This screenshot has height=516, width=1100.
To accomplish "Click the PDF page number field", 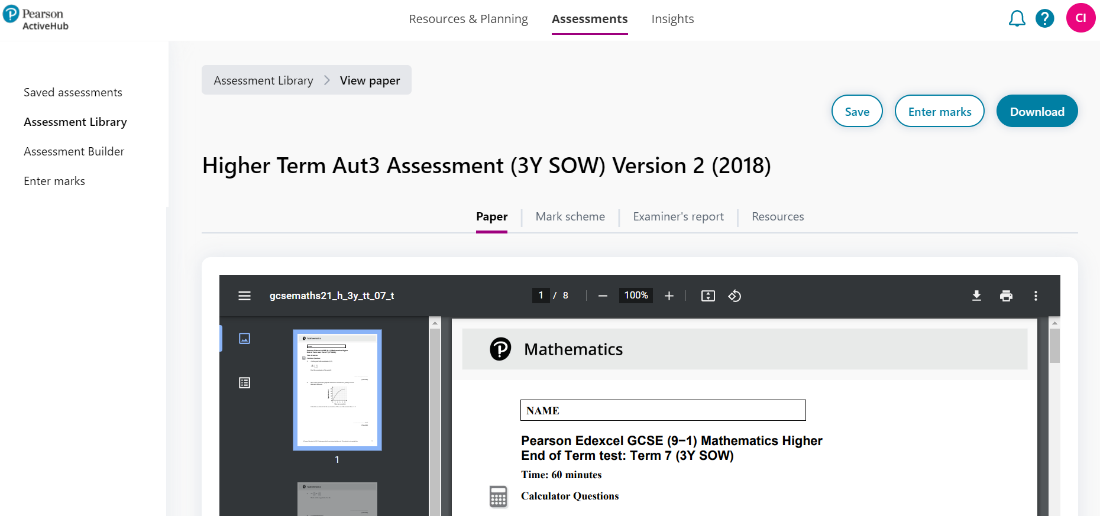I will click(541, 296).
